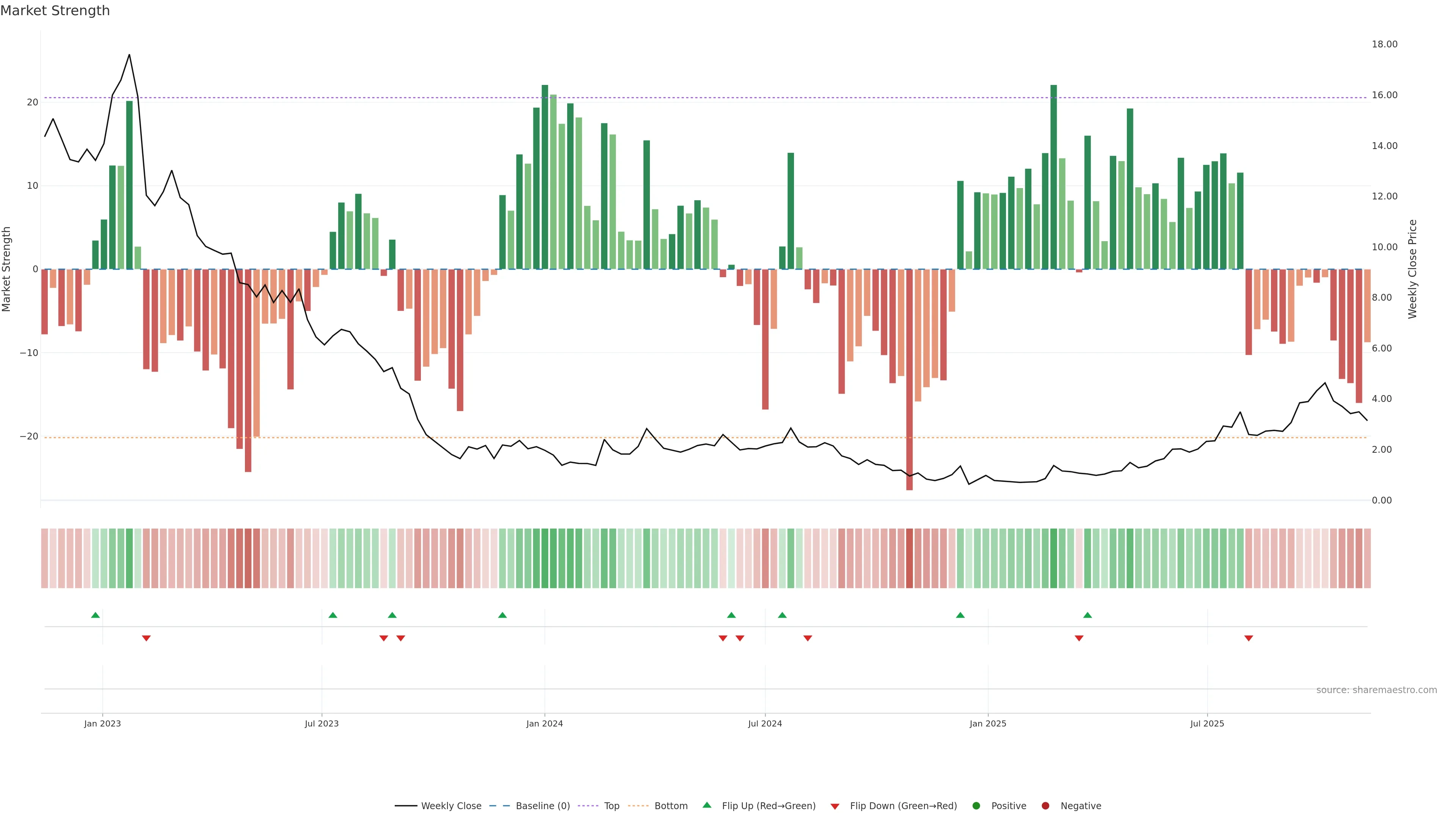Click Negative red circle legend icon

coord(1045,805)
